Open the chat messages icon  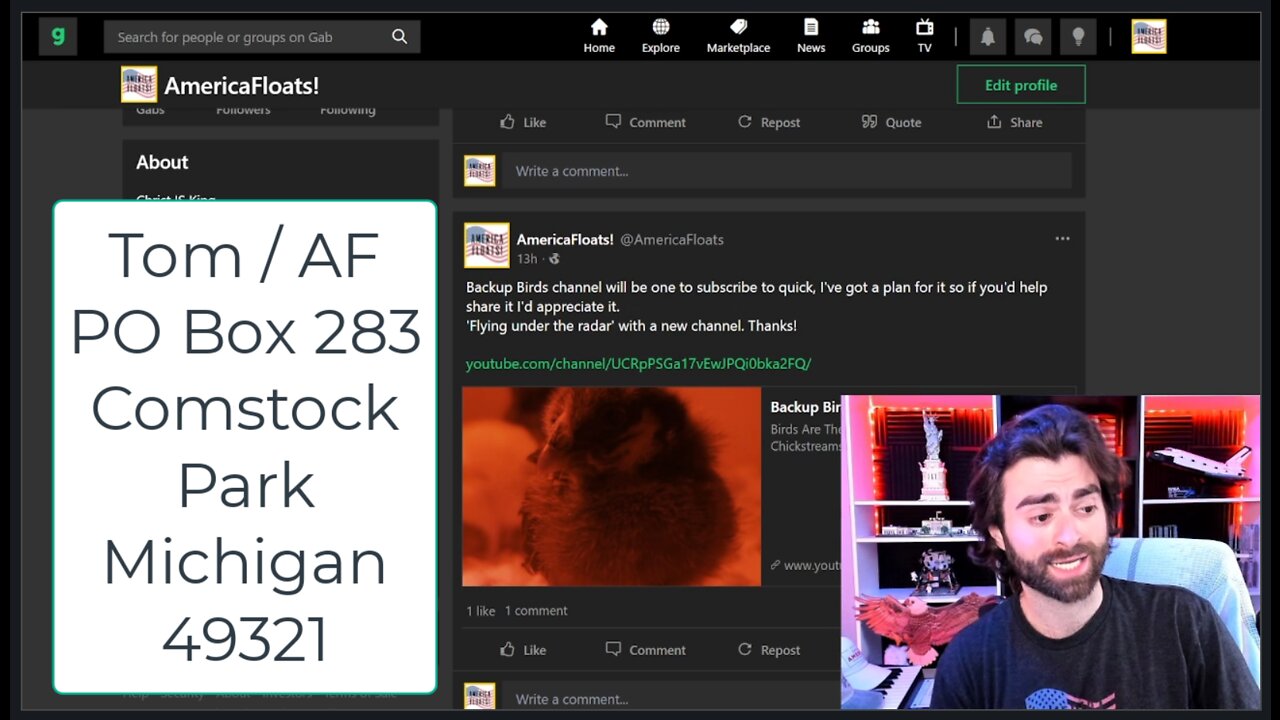tap(1033, 37)
